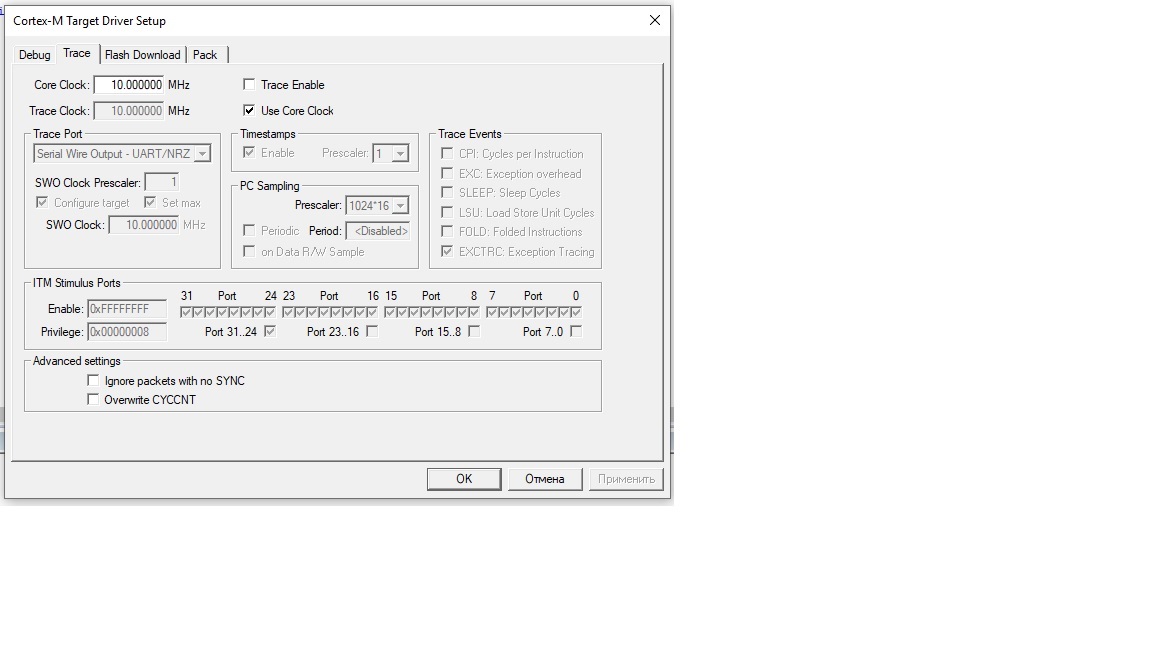The height and width of the screenshot is (648, 1152).
Task: Check the Port 15..8 privilege box
Action: click(474, 332)
